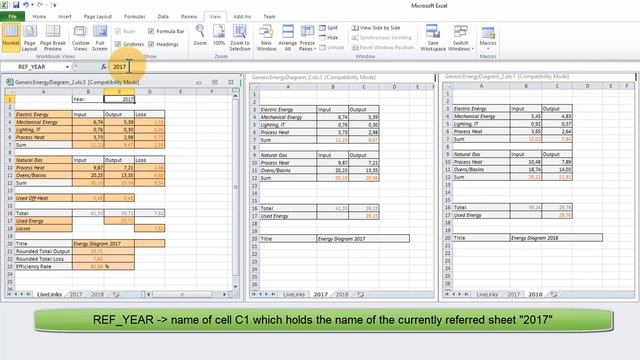Open the Formulas ribbon tab
The image size is (640, 360).
[135, 16]
